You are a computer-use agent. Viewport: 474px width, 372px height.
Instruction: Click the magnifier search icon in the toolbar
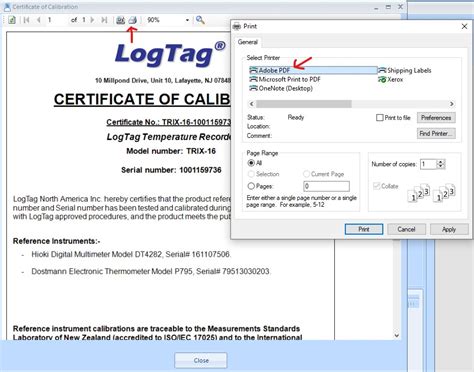pos(200,20)
